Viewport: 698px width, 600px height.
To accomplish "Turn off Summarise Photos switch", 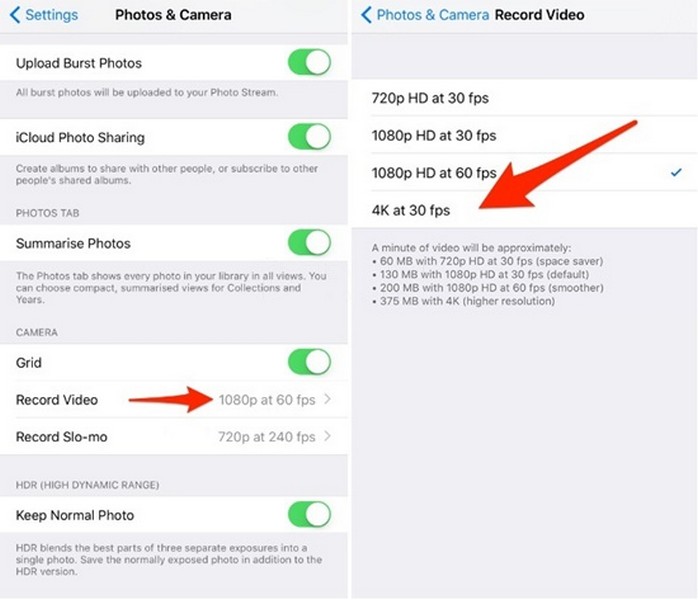I will 309,243.
